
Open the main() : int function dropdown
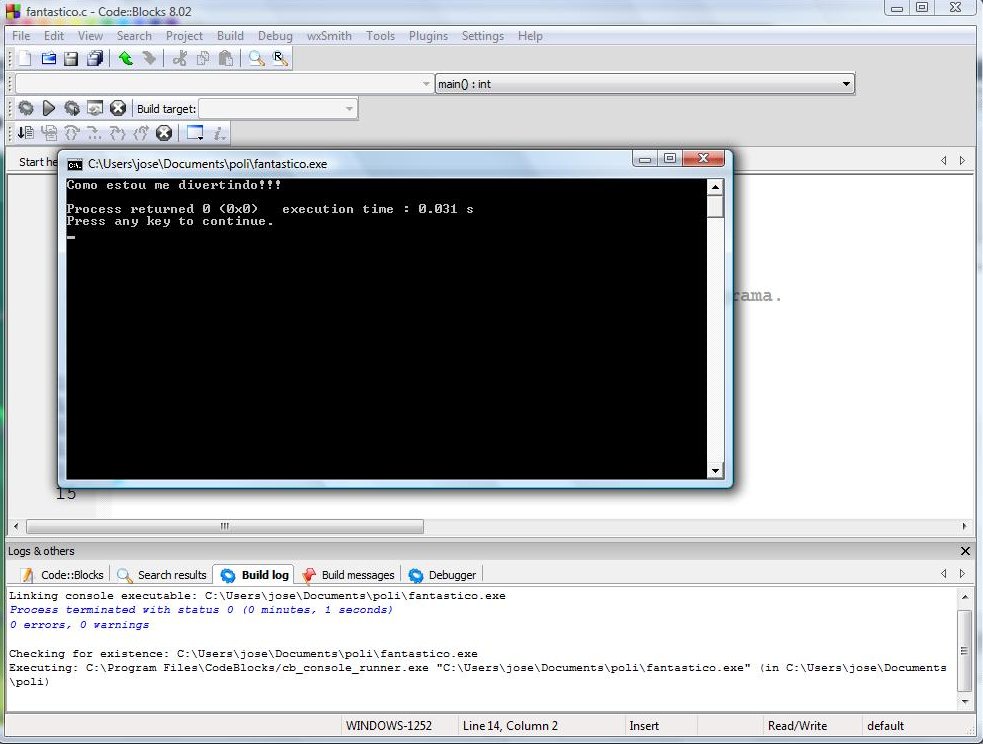click(x=846, y=84)
